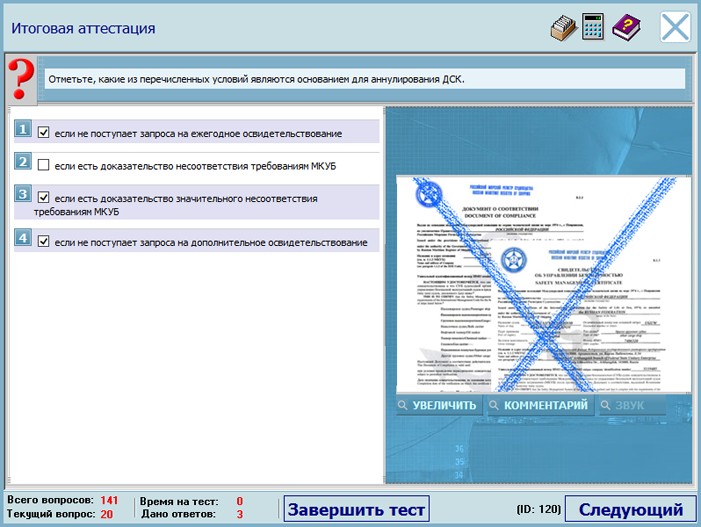This screenshot has height=527, width=701.
Task: Click the Итоговая аттестация title
Action: point(83,28)
